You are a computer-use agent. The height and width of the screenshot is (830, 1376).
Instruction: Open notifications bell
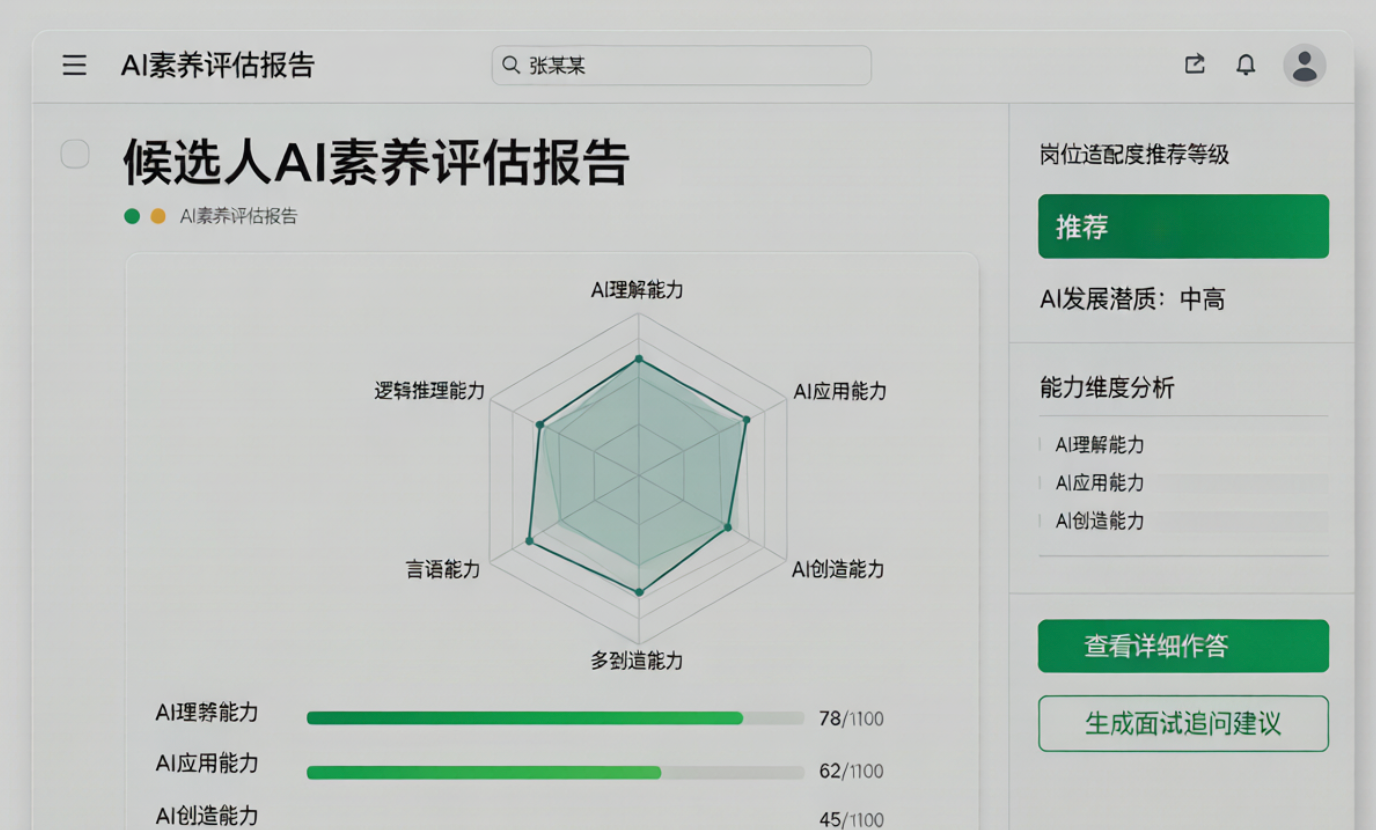pos(1245,65)
